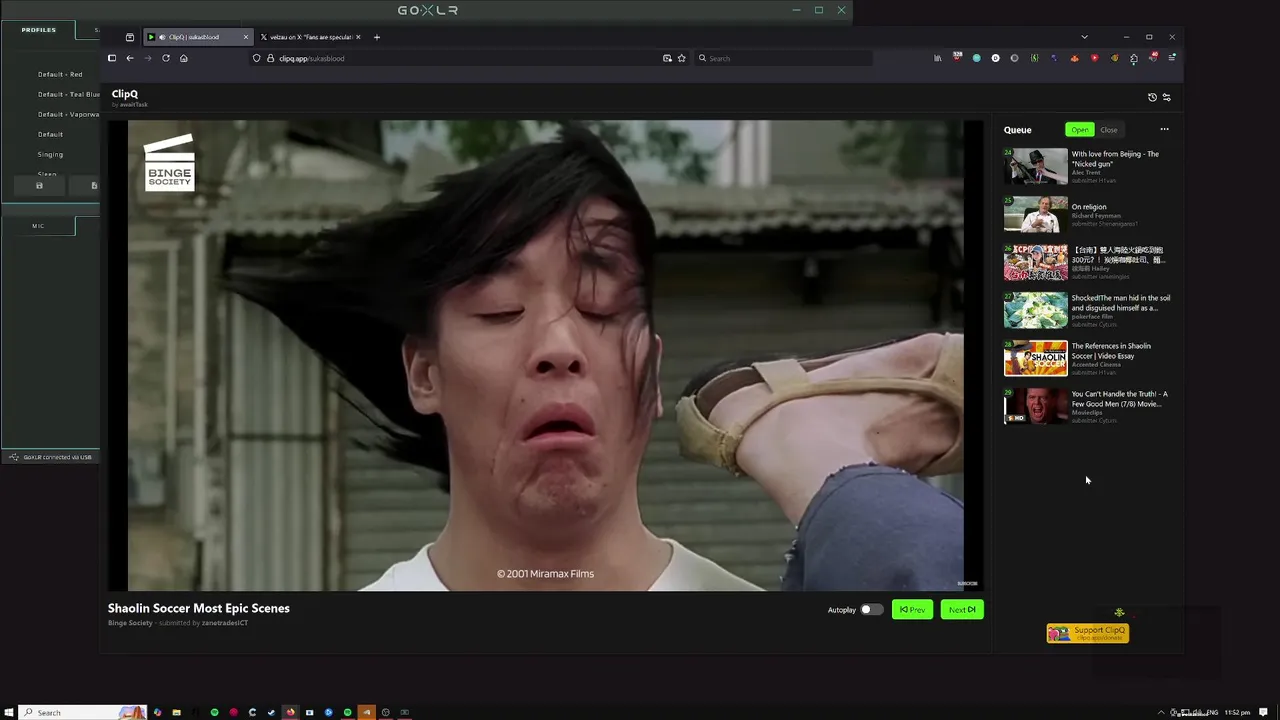Select 'Default - Teal Blue' profile in GoXLR
This screenshot has width=1280, height=720.
click(x=68, y=94)
